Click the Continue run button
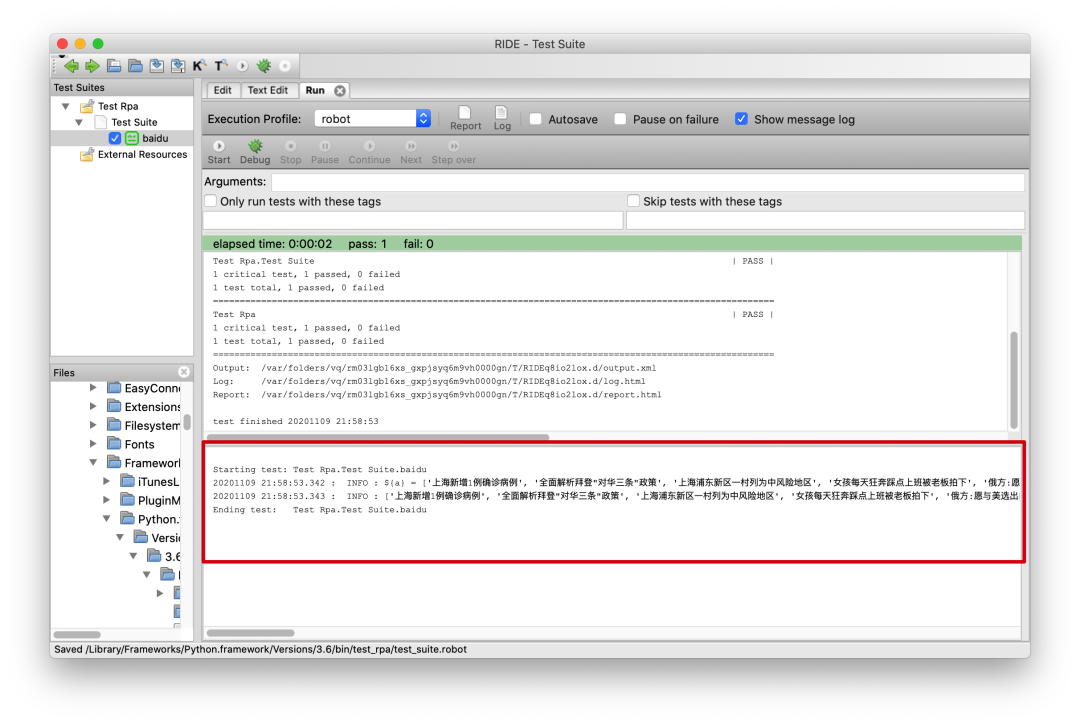Image resolution: width=1080 pixels, height=724 pixels. pos(369,152)
